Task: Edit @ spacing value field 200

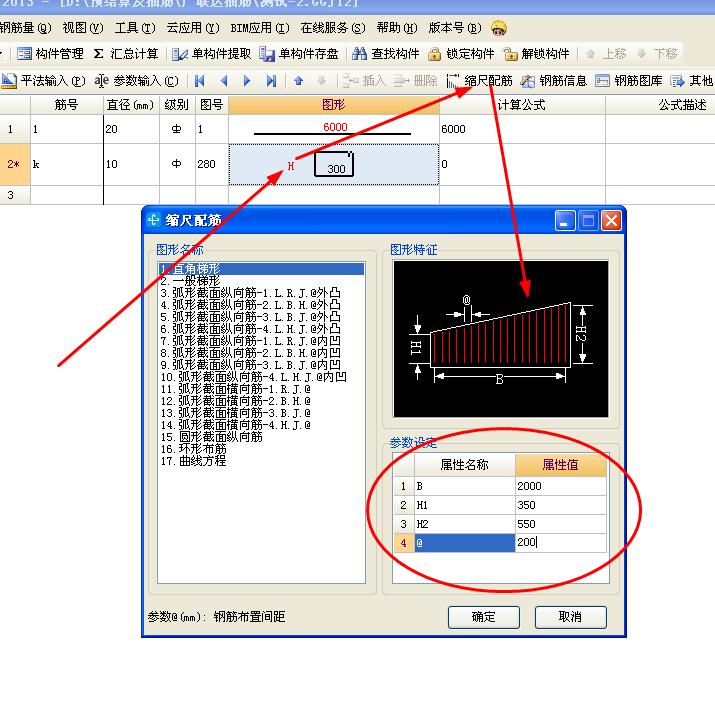Action: 561,543
